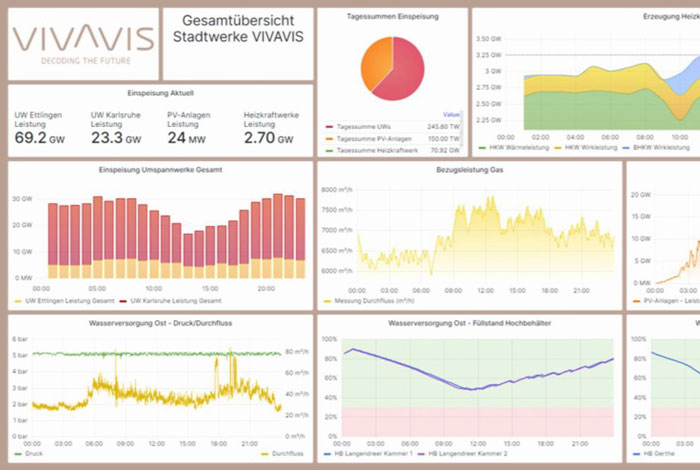Click the UW Ettlingen 69.2 GW stat
This screenshot has height=470, width=700.
click(x=39, y=138)
